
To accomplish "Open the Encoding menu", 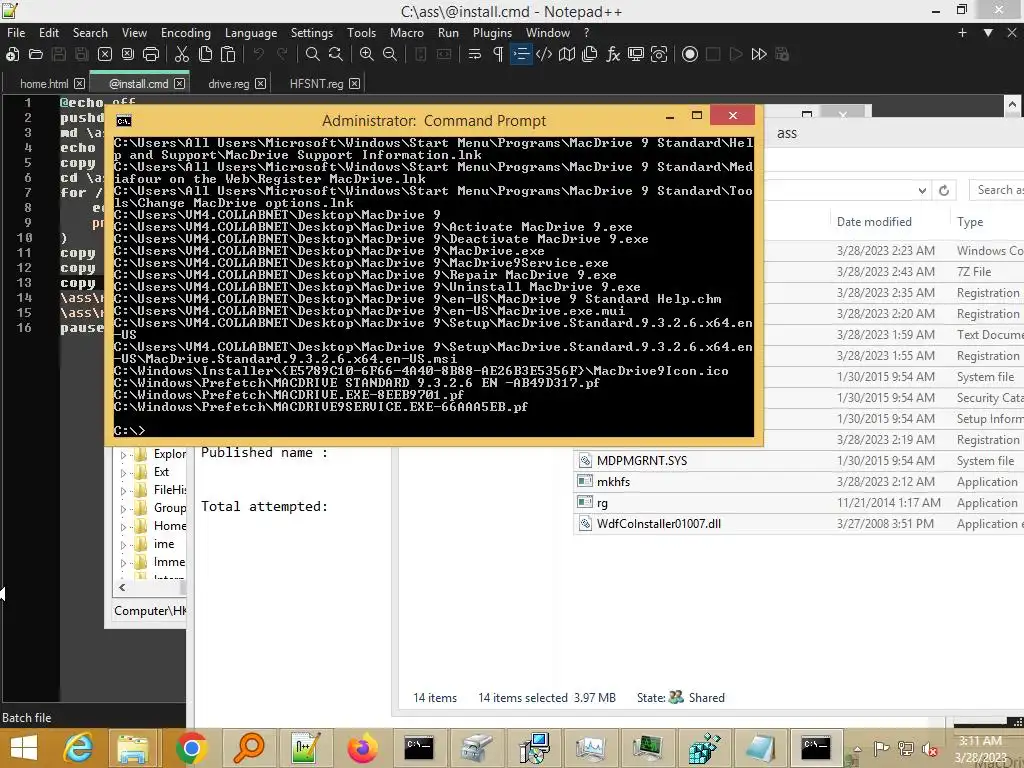I will point(185,33).
